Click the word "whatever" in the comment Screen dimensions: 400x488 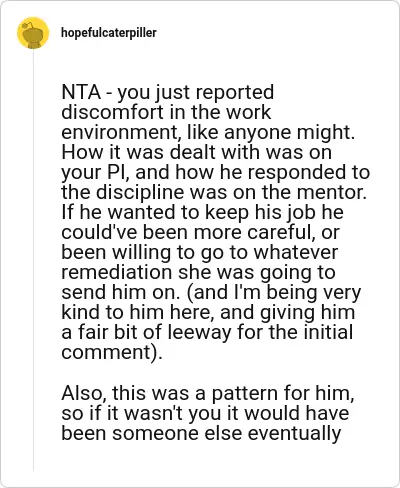tap(296, 252)
